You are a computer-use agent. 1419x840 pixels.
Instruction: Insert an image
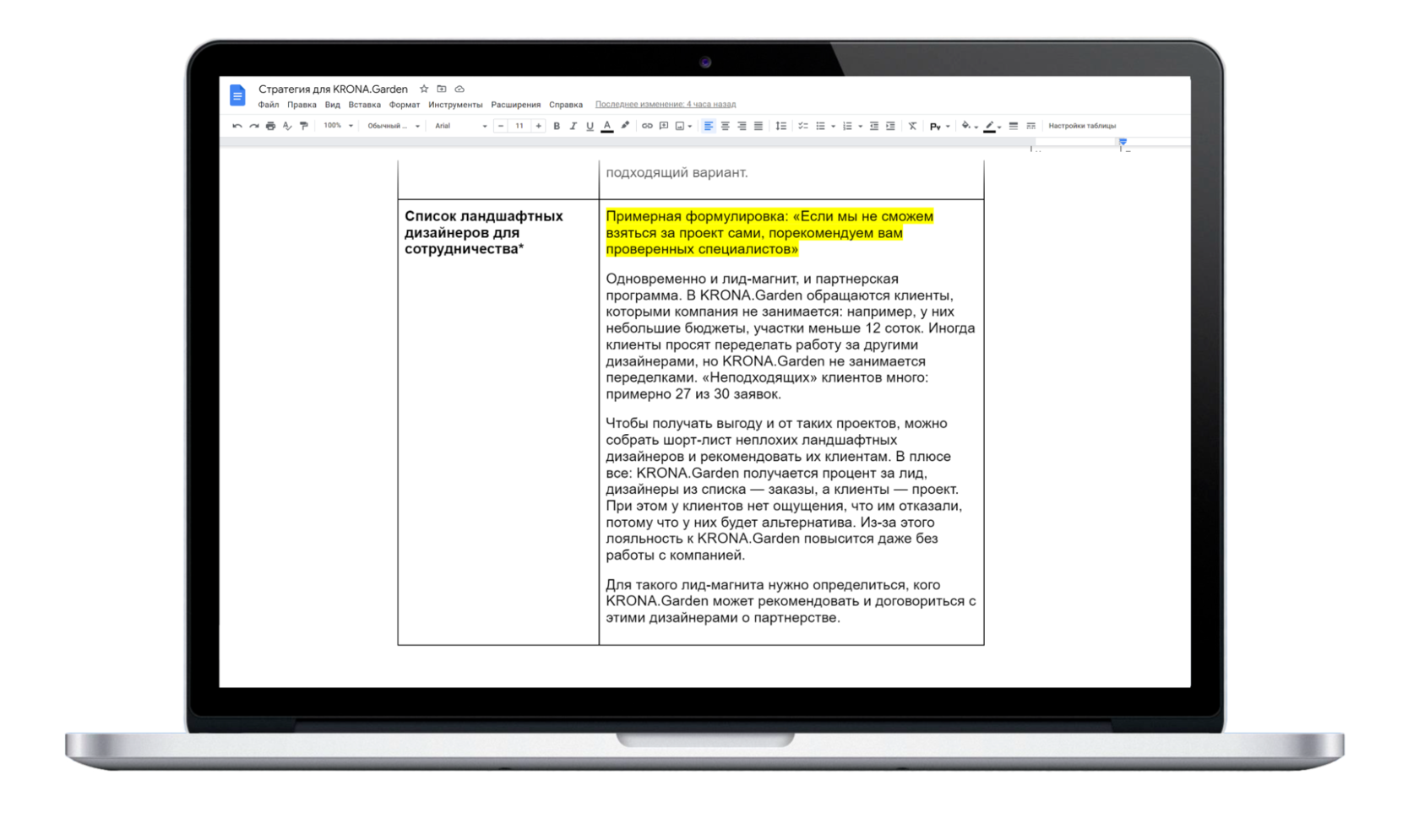click(680, 126)
